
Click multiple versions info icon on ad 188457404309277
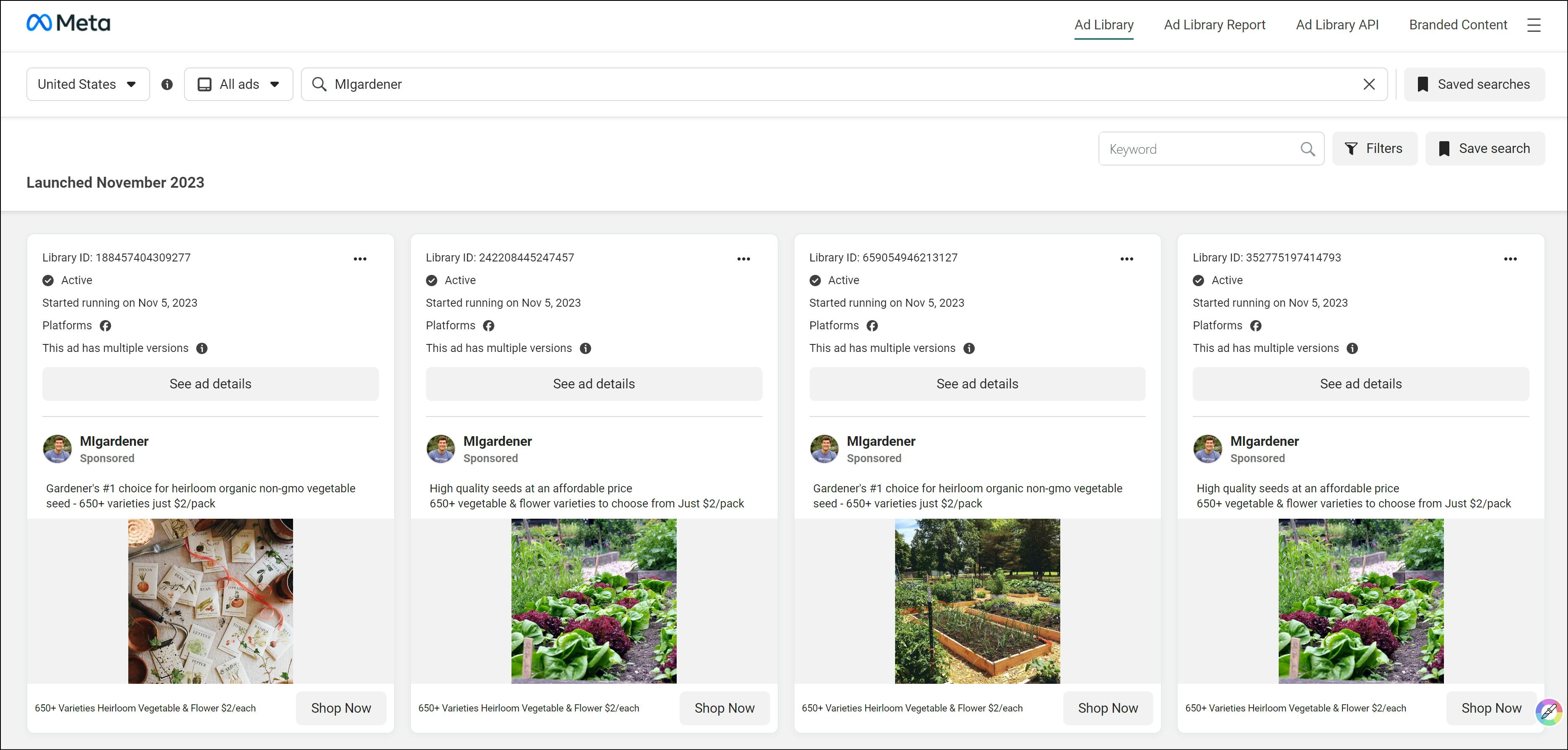[x=202, y=349]
